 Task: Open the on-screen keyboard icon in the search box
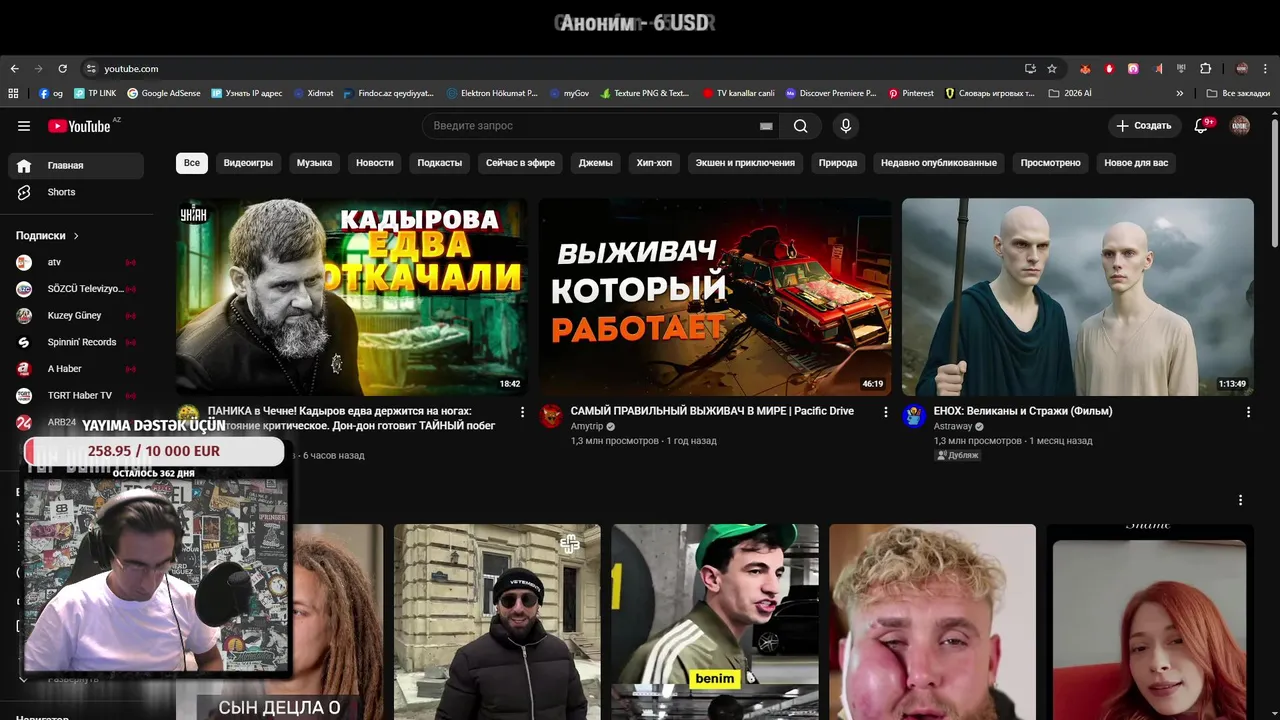(x=766, y=126)
